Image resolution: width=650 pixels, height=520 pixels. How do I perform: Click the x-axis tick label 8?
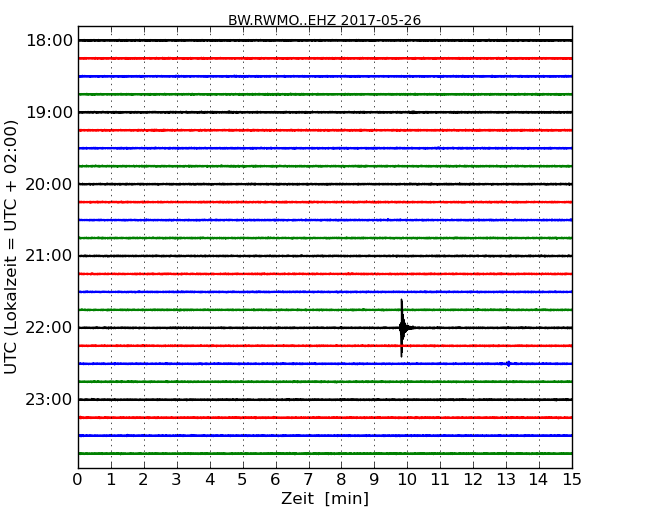(341, 479)
